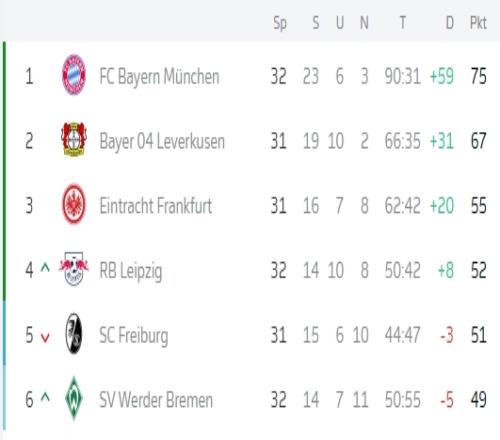Click the Eintracht Frankfurt eagle crest
The height and width of the screenshot is (440, 500).
[74, 204]
